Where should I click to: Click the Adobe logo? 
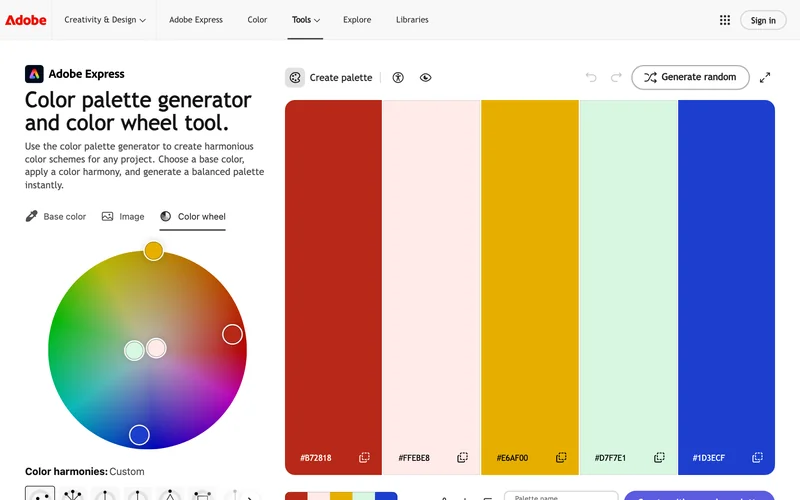point(26,20)
